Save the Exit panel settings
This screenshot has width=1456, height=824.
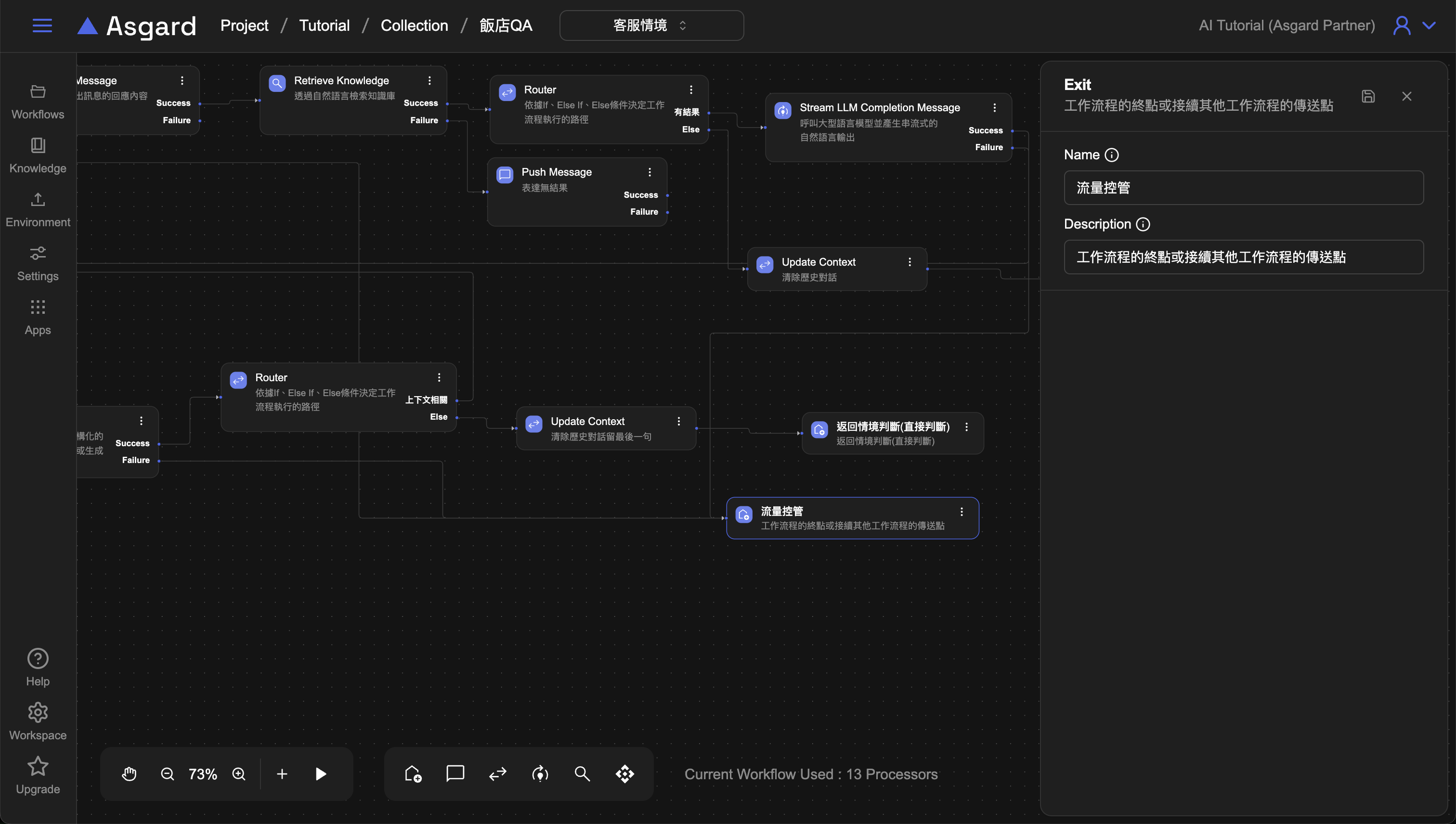tap(1368, 96)
